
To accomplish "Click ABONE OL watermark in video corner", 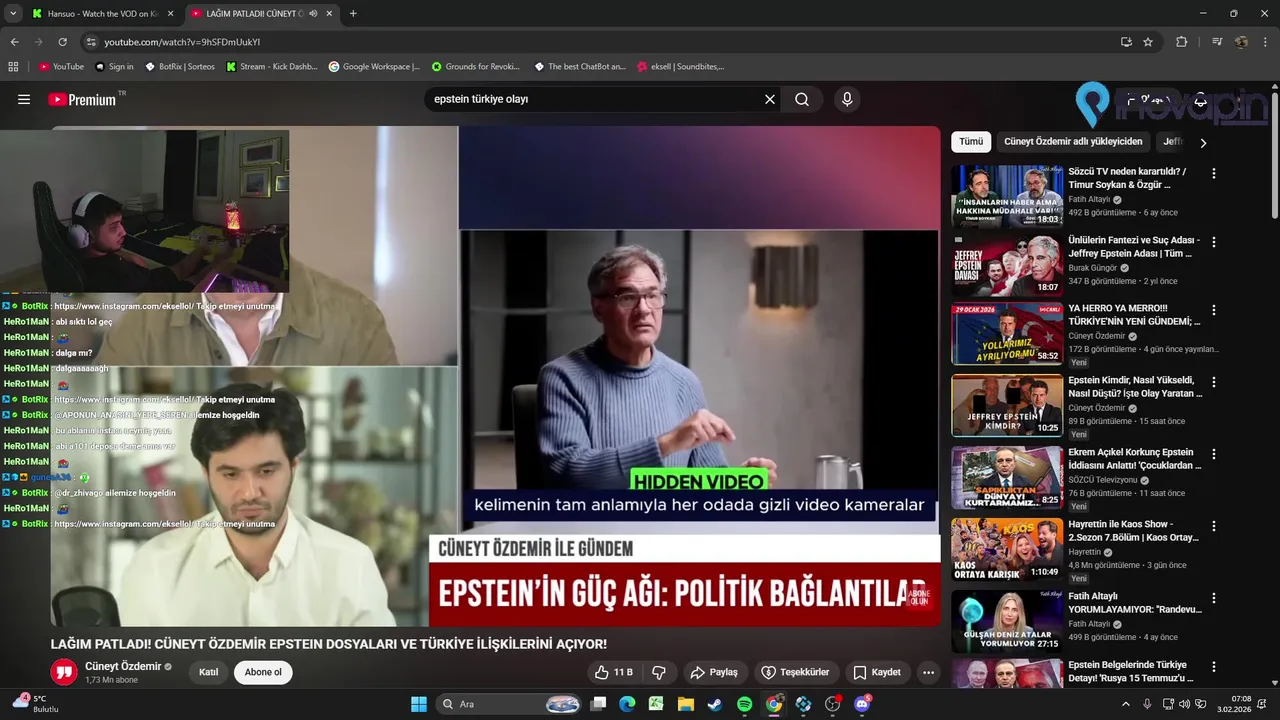I will 918,597.
